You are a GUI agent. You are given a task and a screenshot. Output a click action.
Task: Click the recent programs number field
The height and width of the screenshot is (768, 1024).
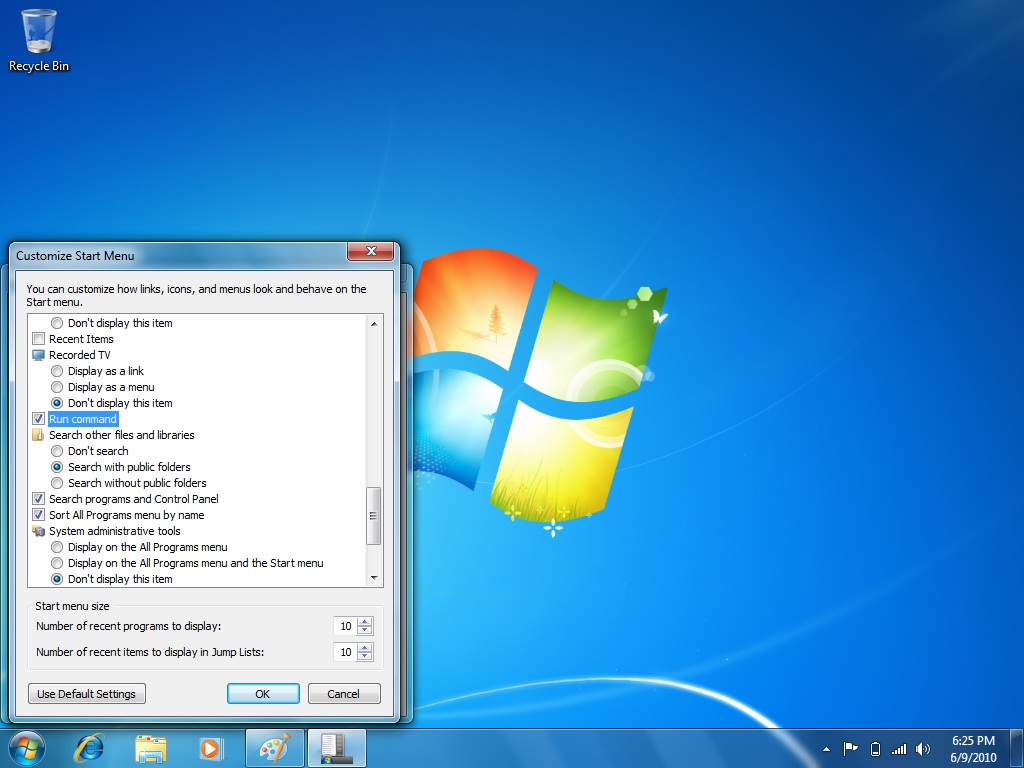(345, 626)
